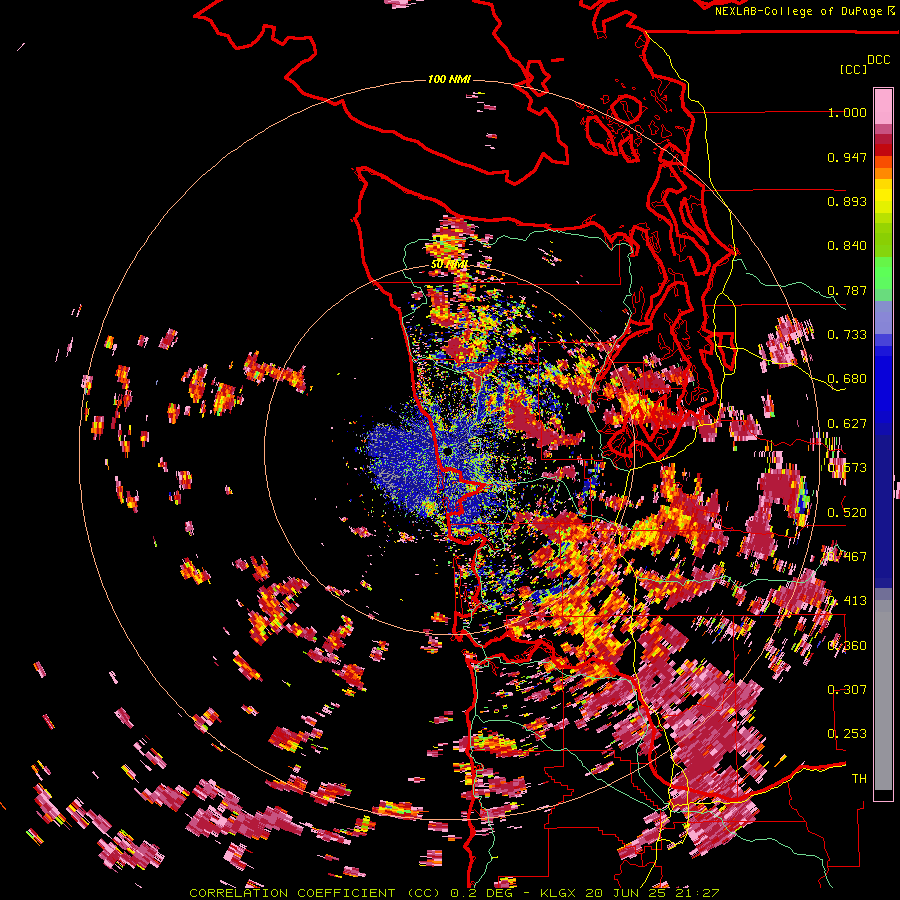The height and width of the screenshot is (900, 900).
Task: Click the 50 NMI range ring label
Action: coord(449,264)
